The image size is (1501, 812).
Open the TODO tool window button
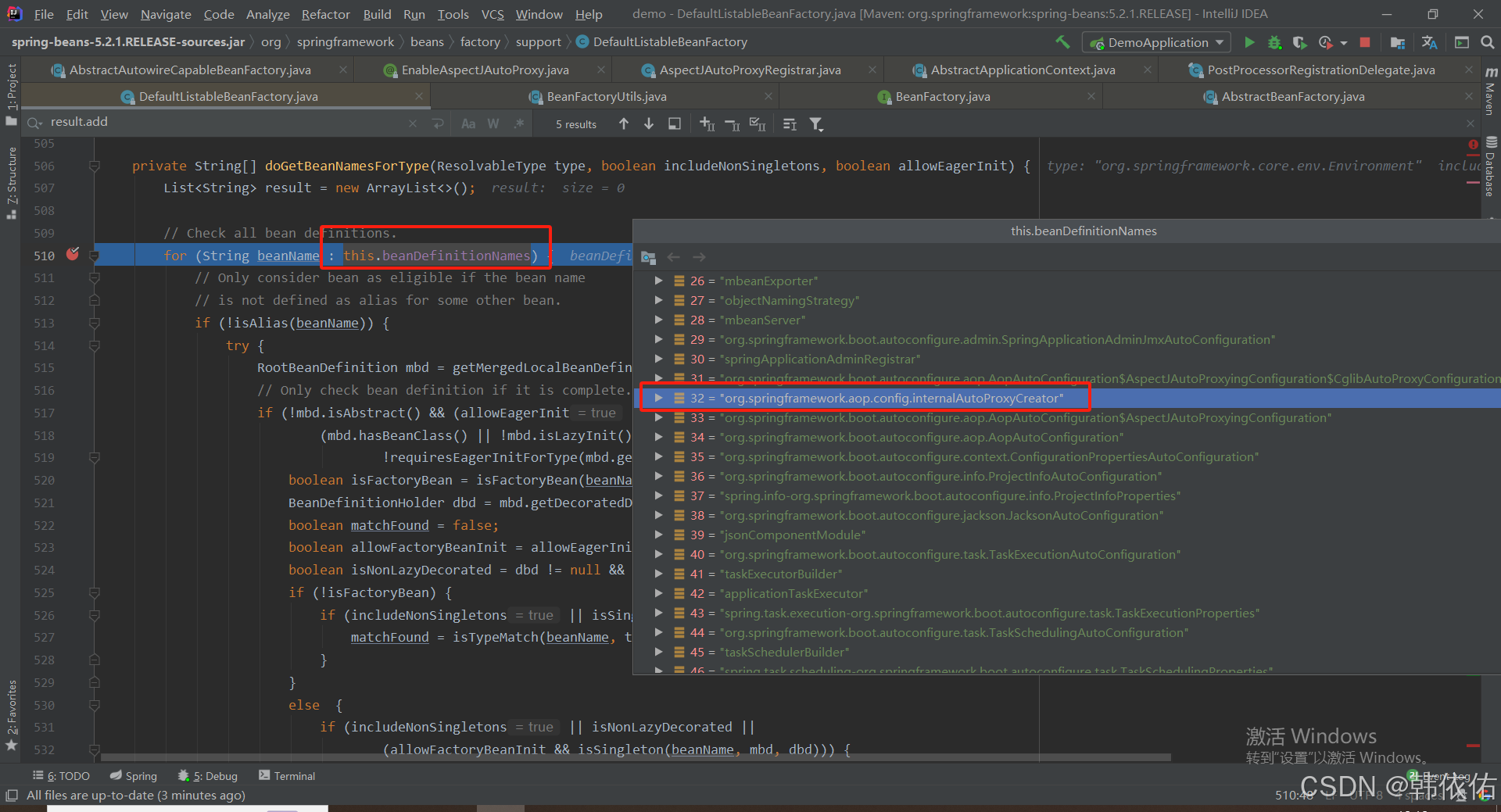[61, 775]
